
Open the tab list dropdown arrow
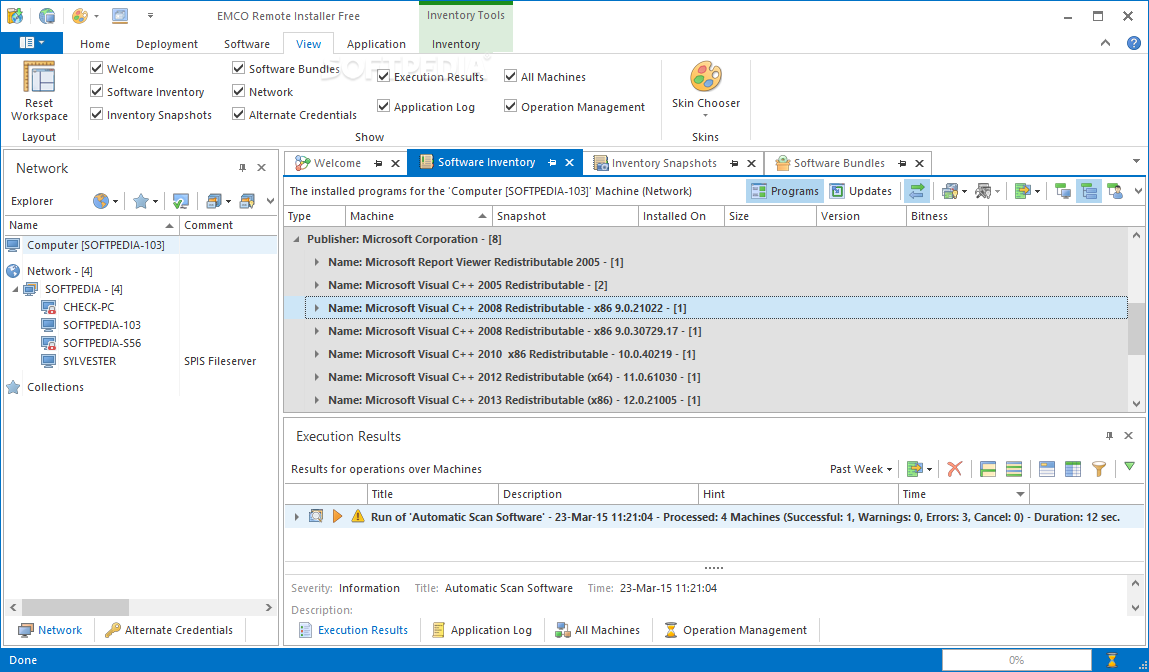pyautogui.click(x=1137, y=161)
